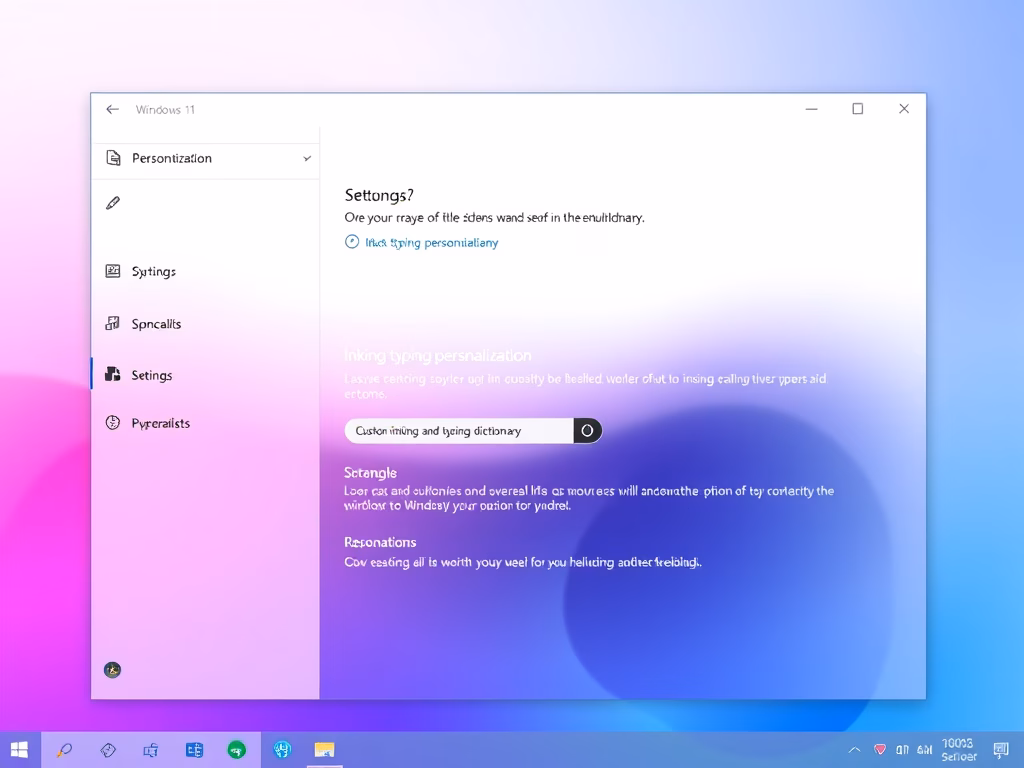Click the Rasonations heading
This screenshot has width=1024, height=768.
(x=380, y=542)
